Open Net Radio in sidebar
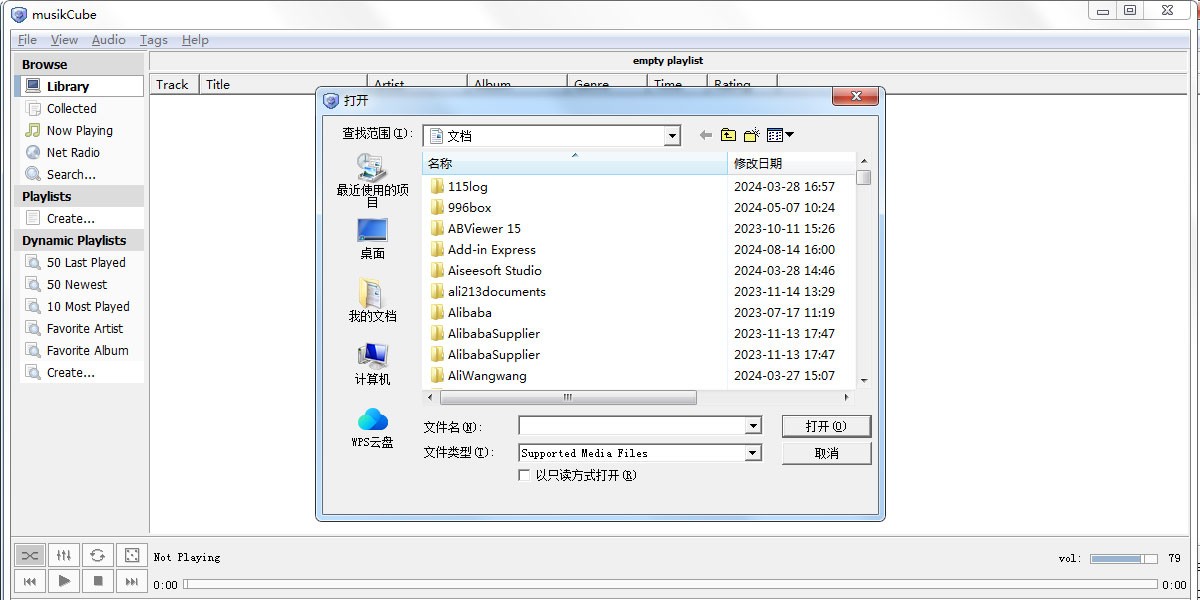Image resolution: width=1200 pixels, height=600 pixels. [x=81, y=153]
